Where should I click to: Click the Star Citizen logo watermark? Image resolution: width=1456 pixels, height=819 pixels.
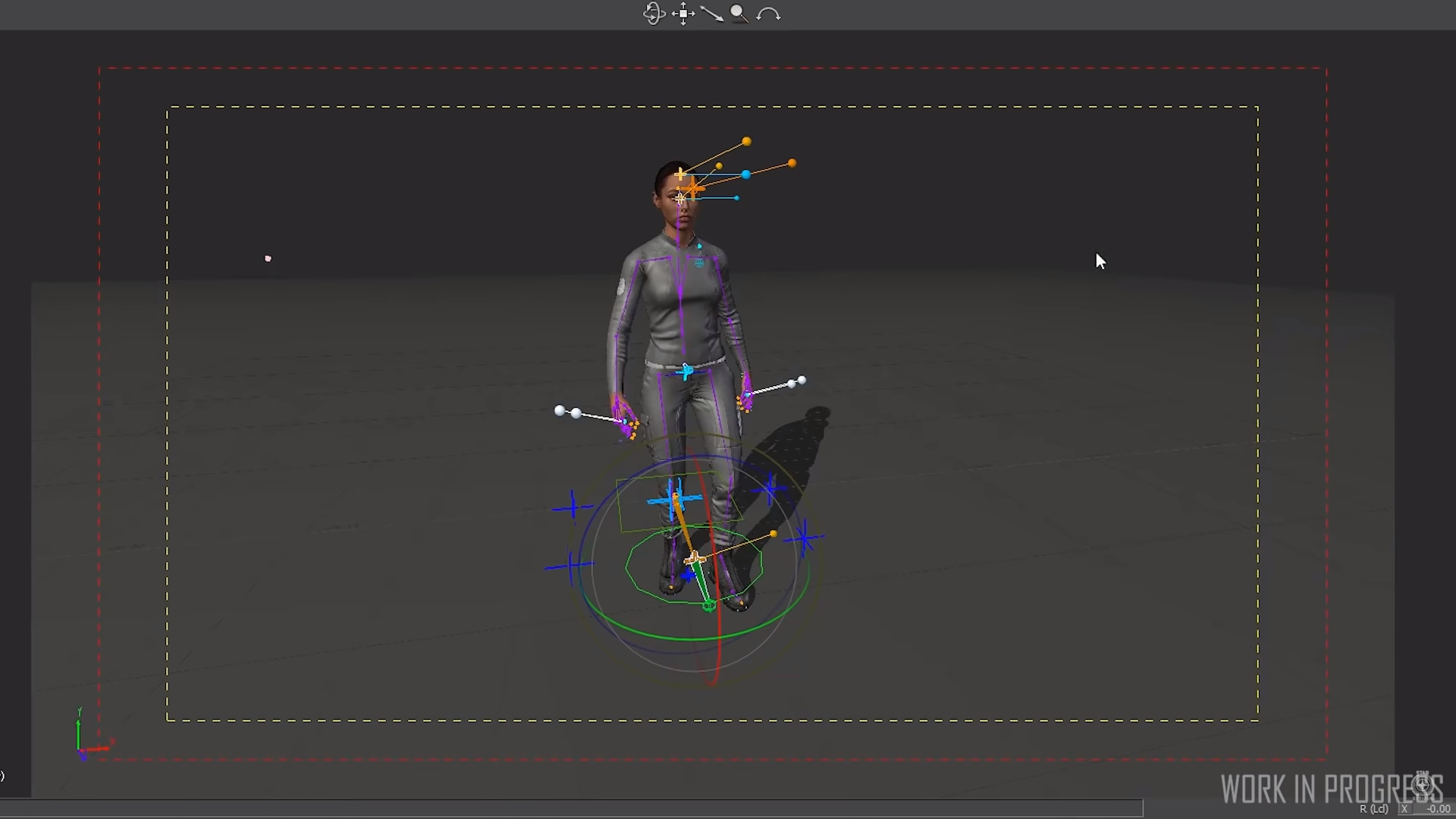(x=1423, y=784)
